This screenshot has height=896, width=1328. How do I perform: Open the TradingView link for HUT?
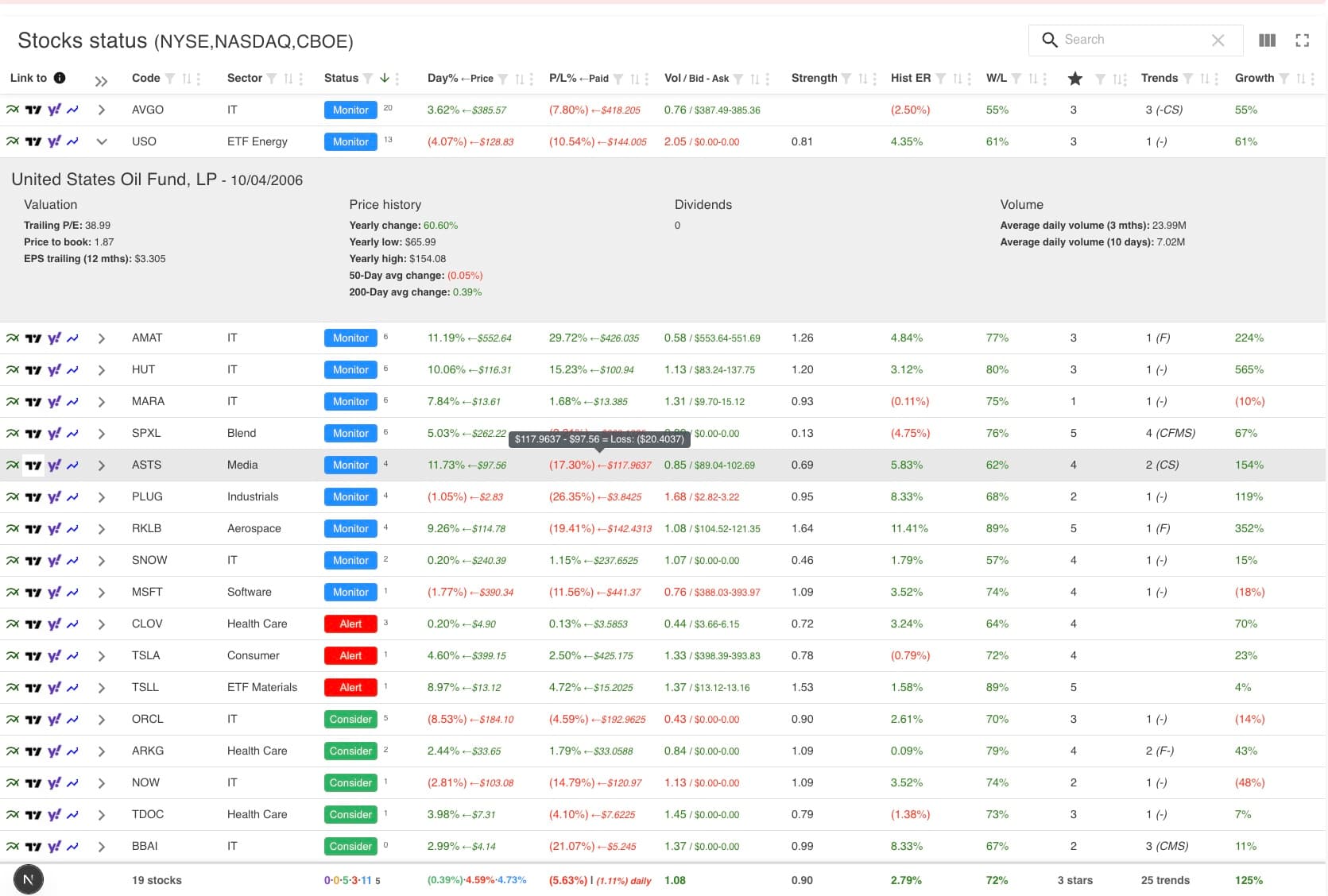click(33, 370)
